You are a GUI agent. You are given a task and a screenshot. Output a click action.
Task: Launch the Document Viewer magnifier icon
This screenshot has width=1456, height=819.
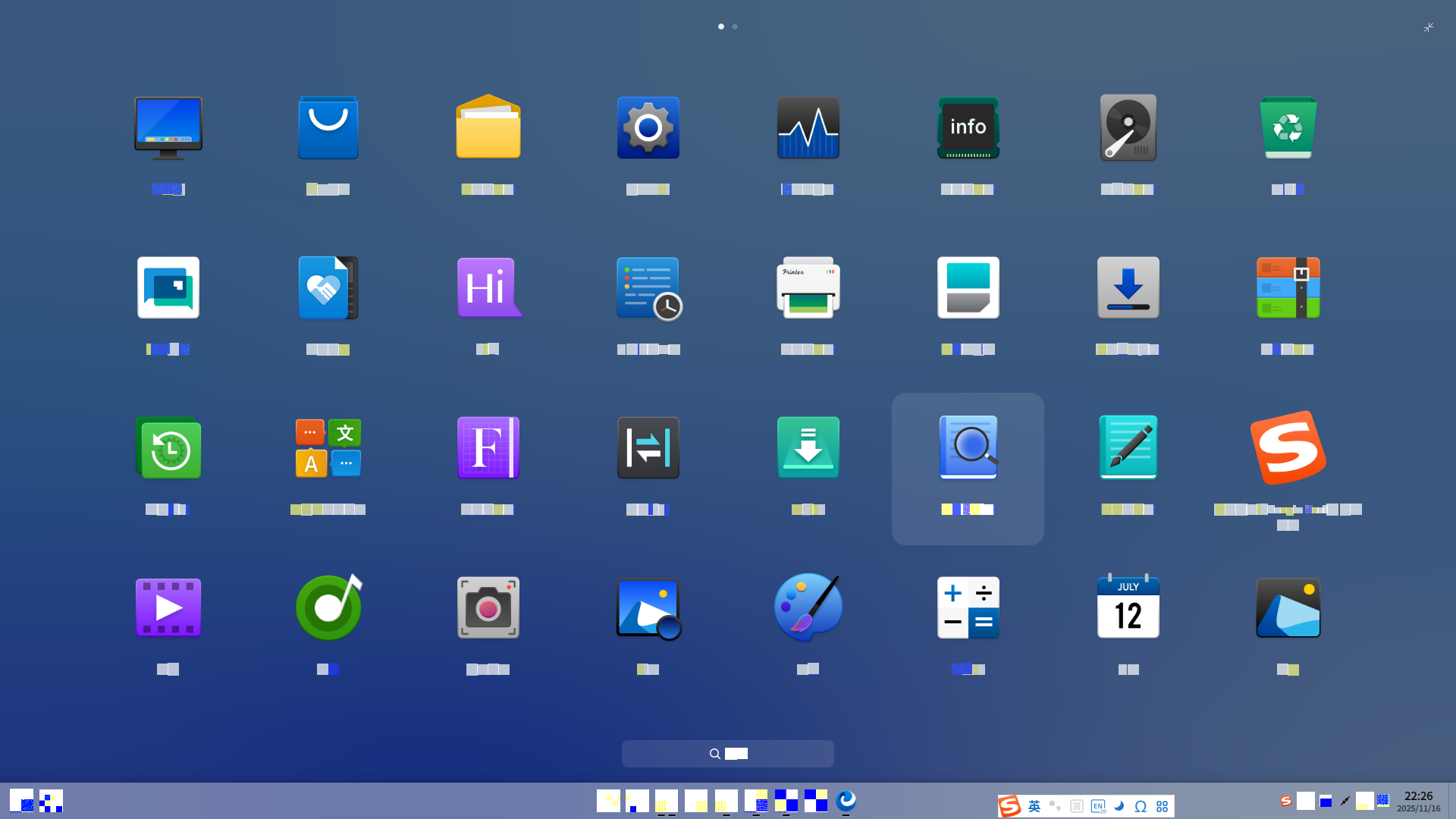(x=968, y=447)
